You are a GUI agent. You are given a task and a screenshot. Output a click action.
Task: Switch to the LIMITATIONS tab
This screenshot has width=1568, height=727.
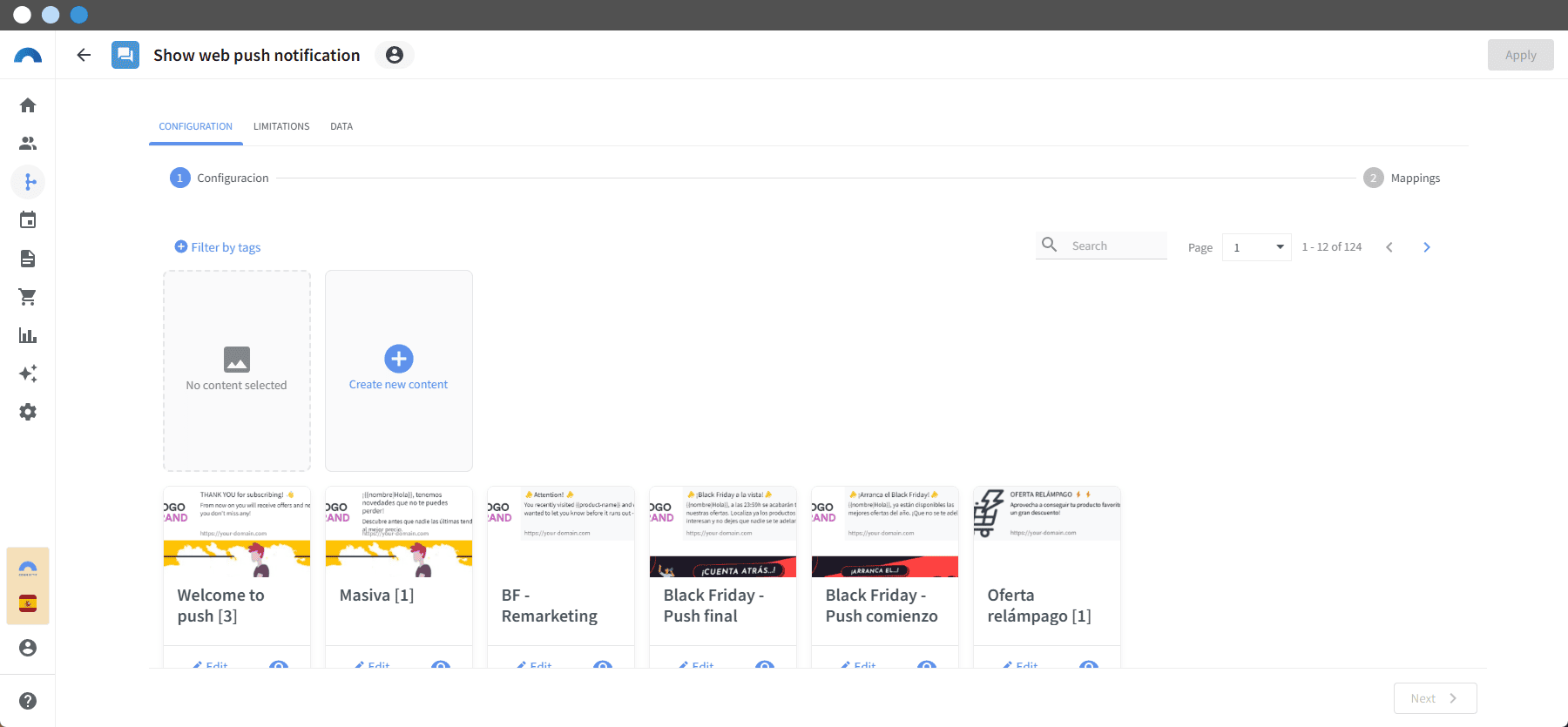281,126
